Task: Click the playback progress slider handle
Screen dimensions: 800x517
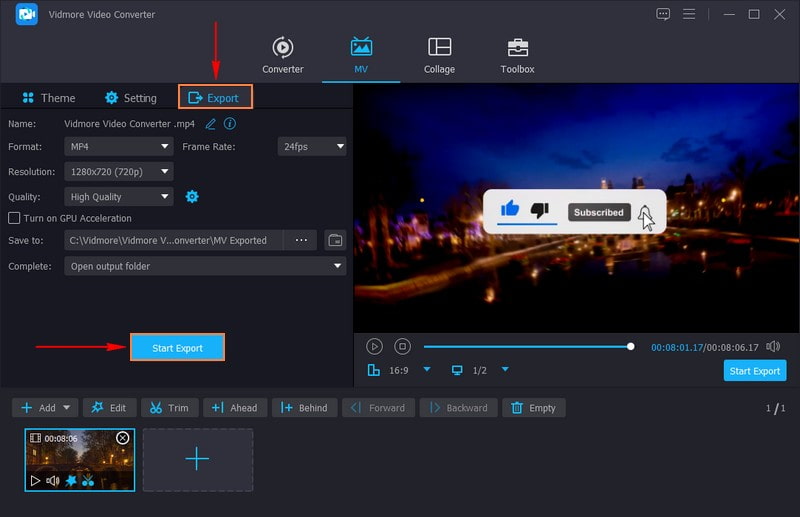Action: pyautogui.click(x=630, y=346)
